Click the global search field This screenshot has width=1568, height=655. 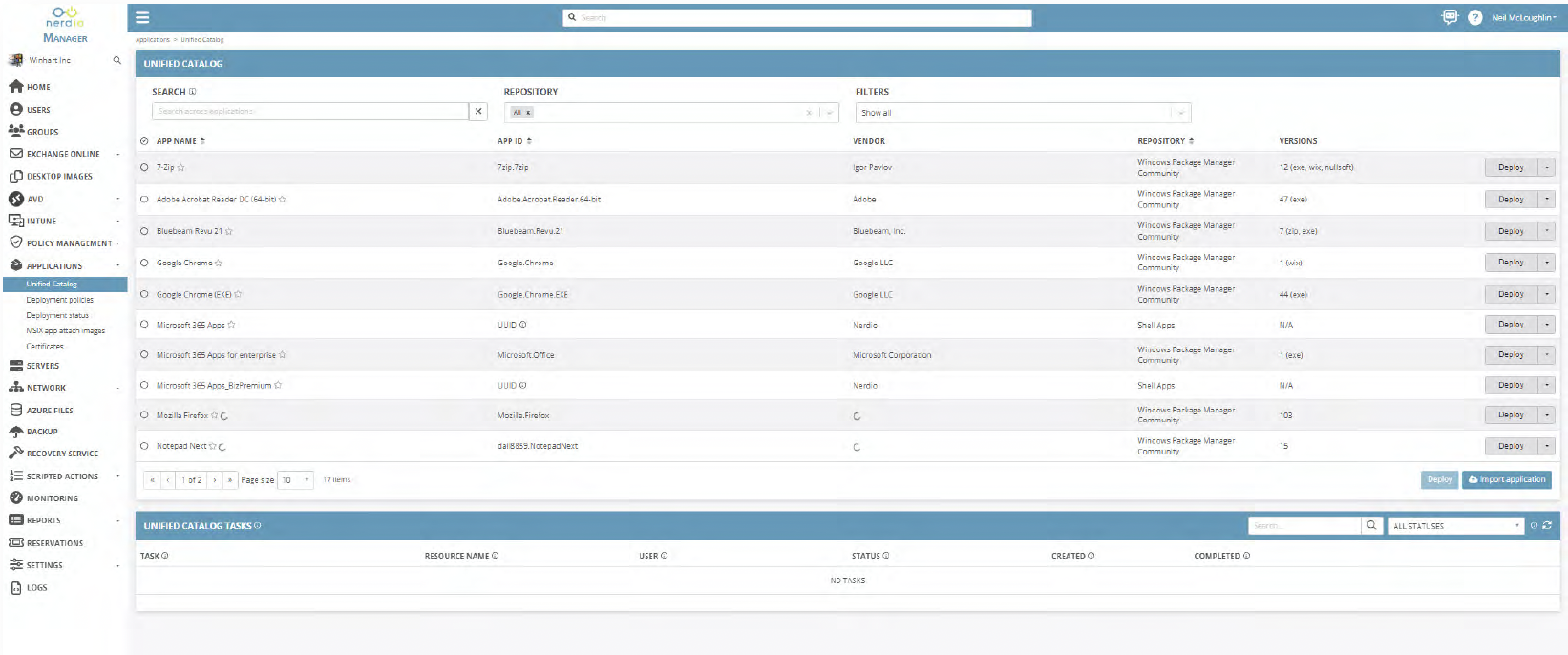click(797, 17)
